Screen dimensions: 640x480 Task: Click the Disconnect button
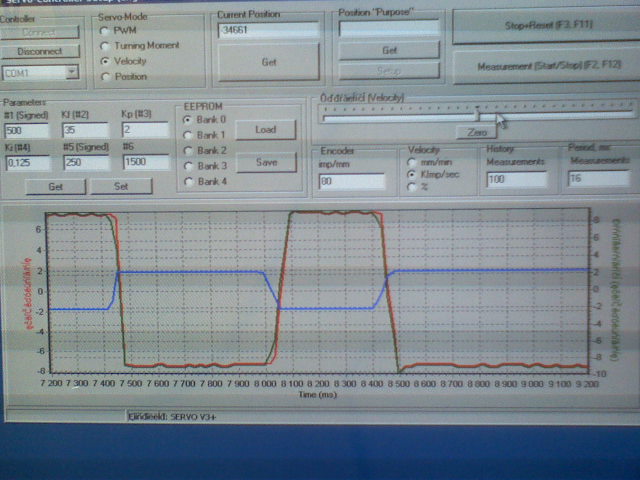pyautogui.click(x=40, y=51)
